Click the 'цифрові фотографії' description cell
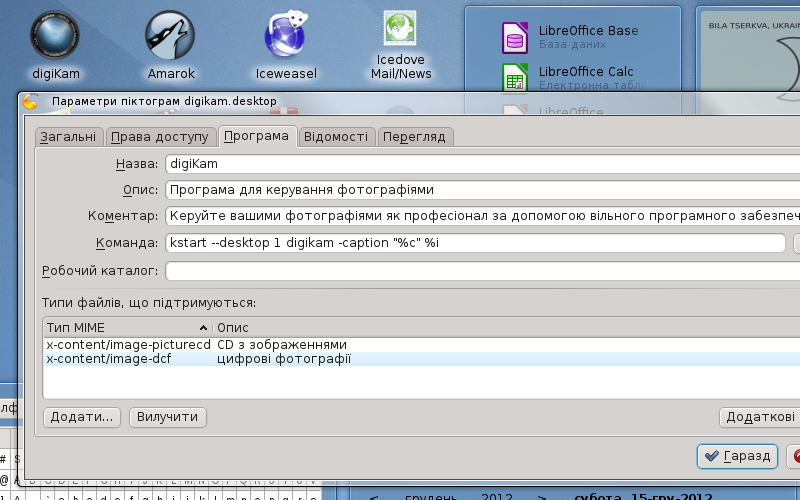Viewport: 800px width, 500px height. click(x=284, y=359)
